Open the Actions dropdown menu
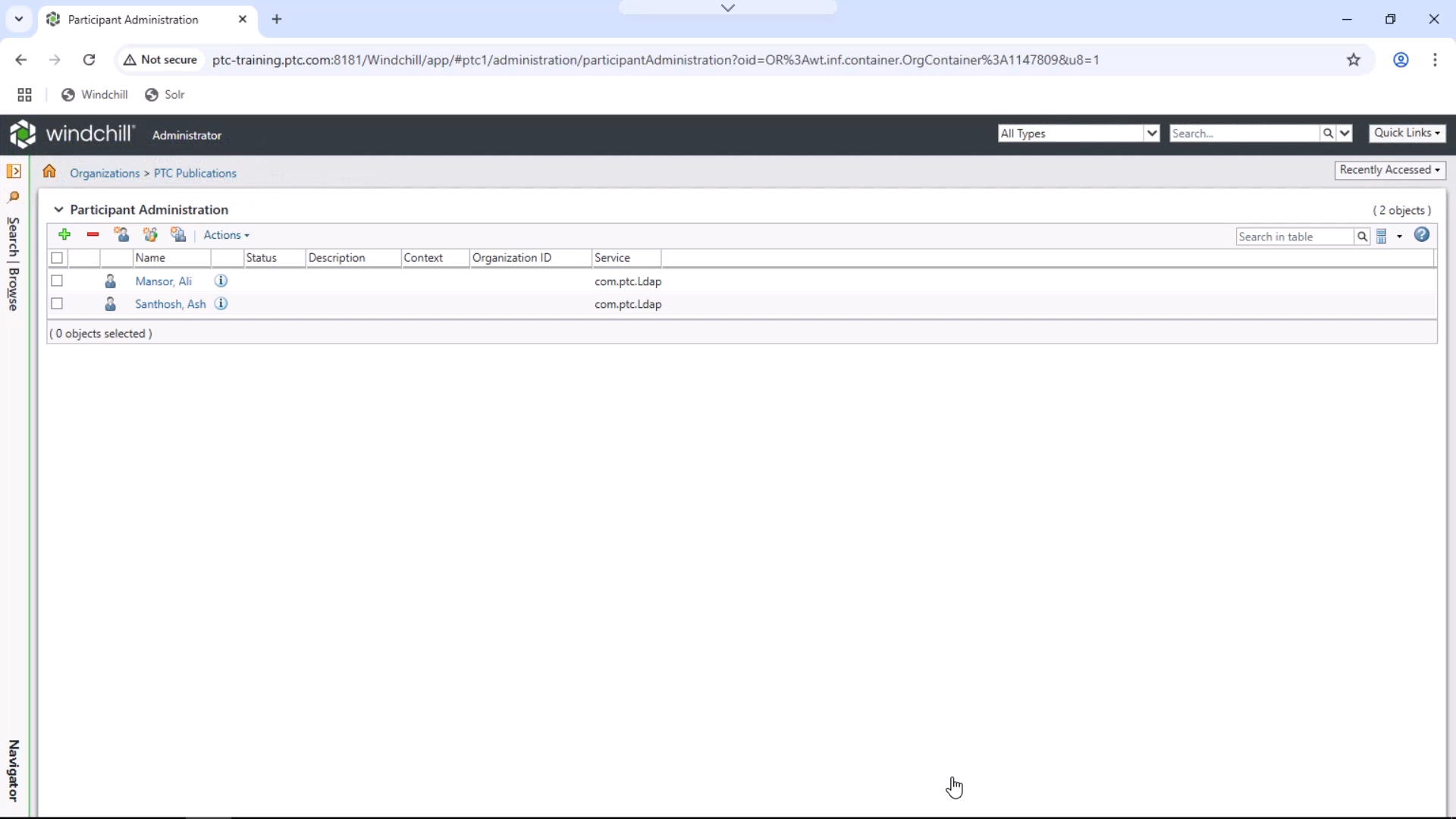The height and width of the screenshot is (819, 1456). (226, 235)
